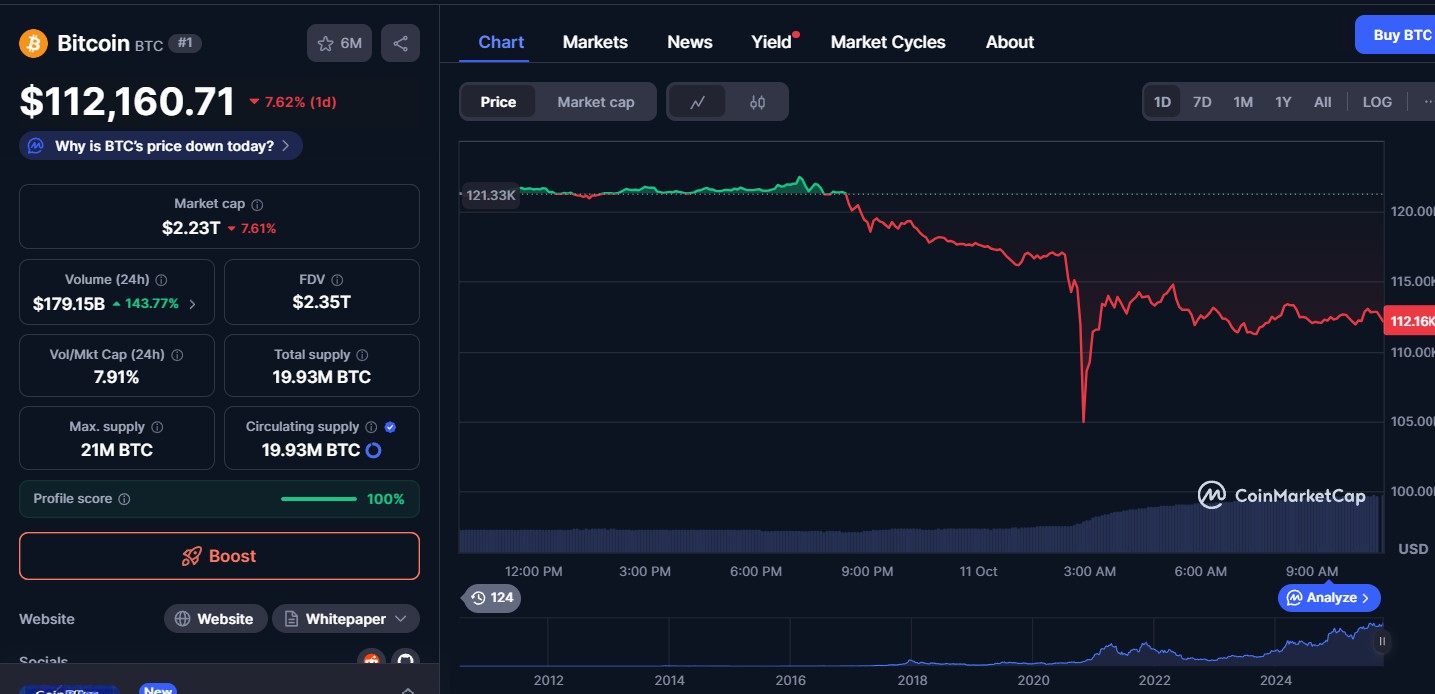Click the share icon button
Image resolution: width=1435 pixels, height=694 pixels.
tap(400, 43)
